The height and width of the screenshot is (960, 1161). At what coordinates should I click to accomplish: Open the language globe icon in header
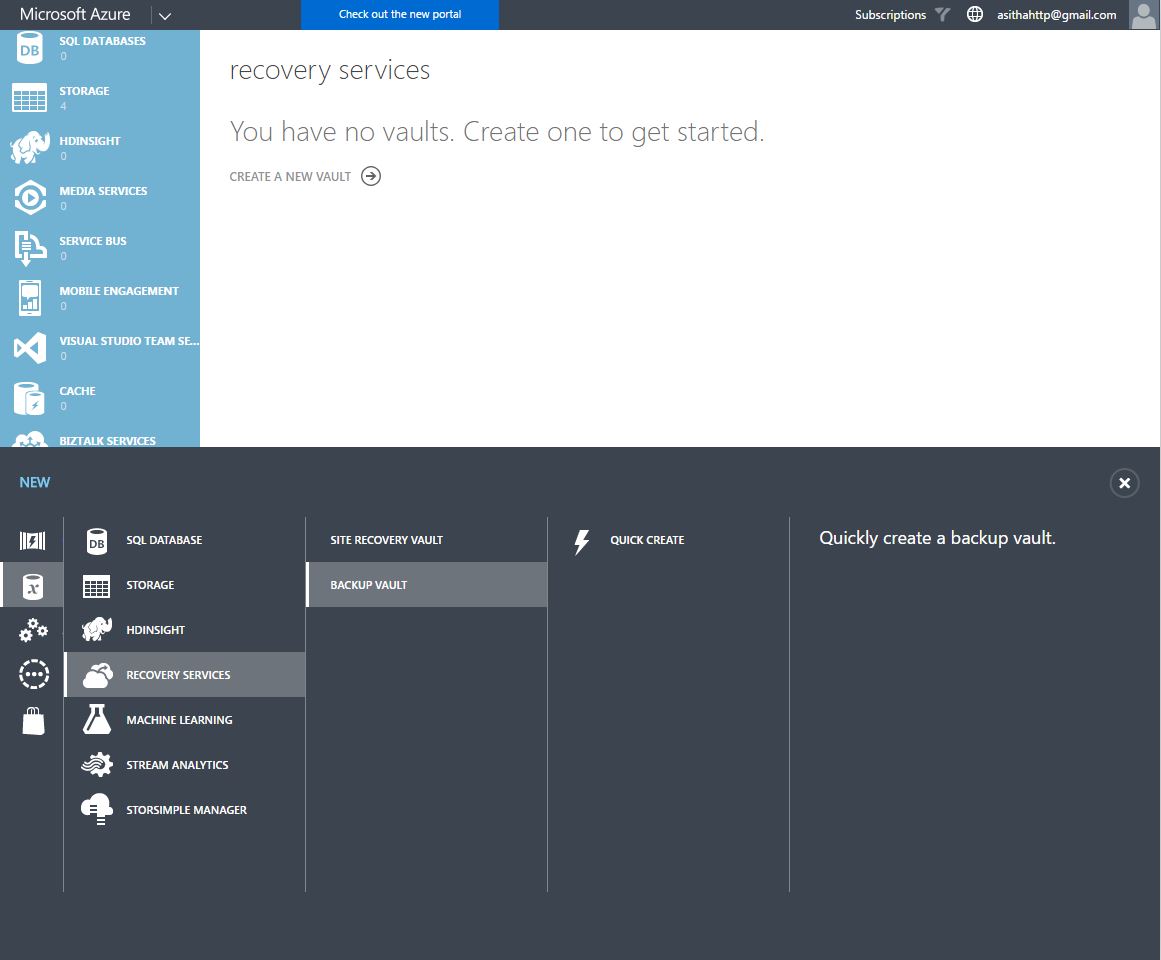[975, 14]
